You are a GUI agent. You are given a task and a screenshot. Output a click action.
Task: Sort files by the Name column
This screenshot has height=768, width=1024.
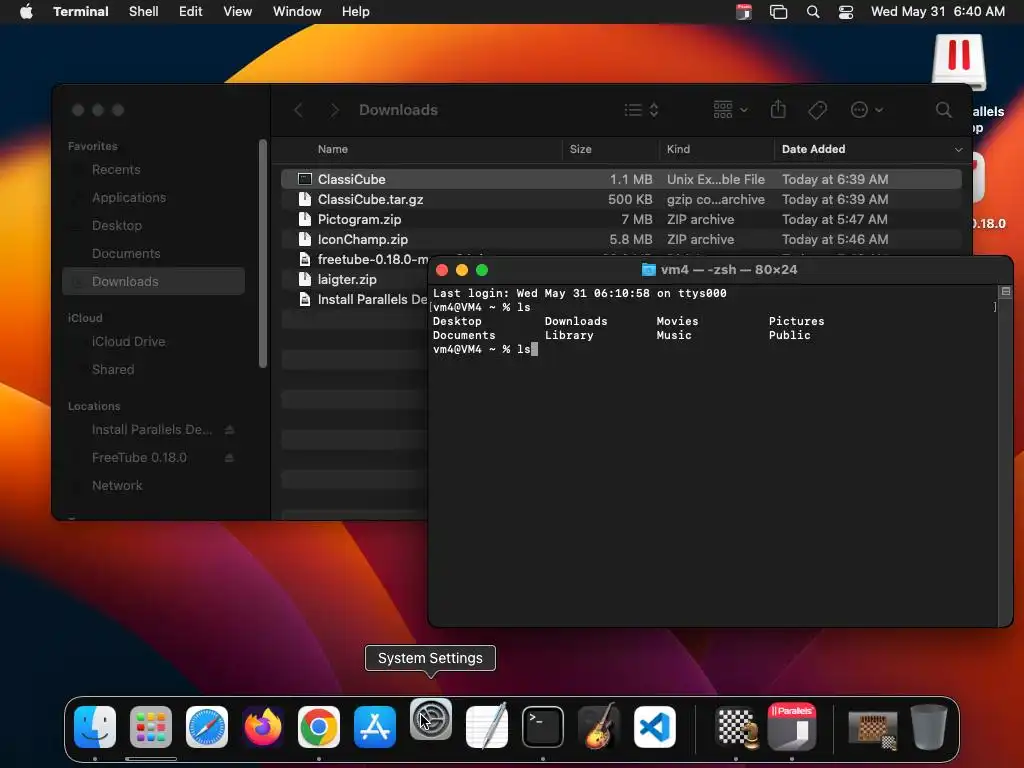332,150
